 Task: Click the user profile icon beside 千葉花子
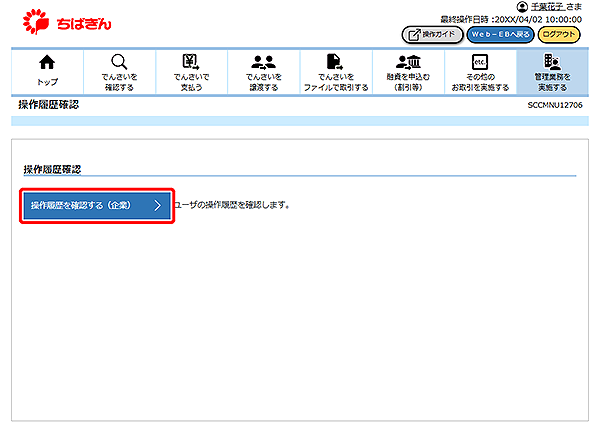tap(521, 7)
